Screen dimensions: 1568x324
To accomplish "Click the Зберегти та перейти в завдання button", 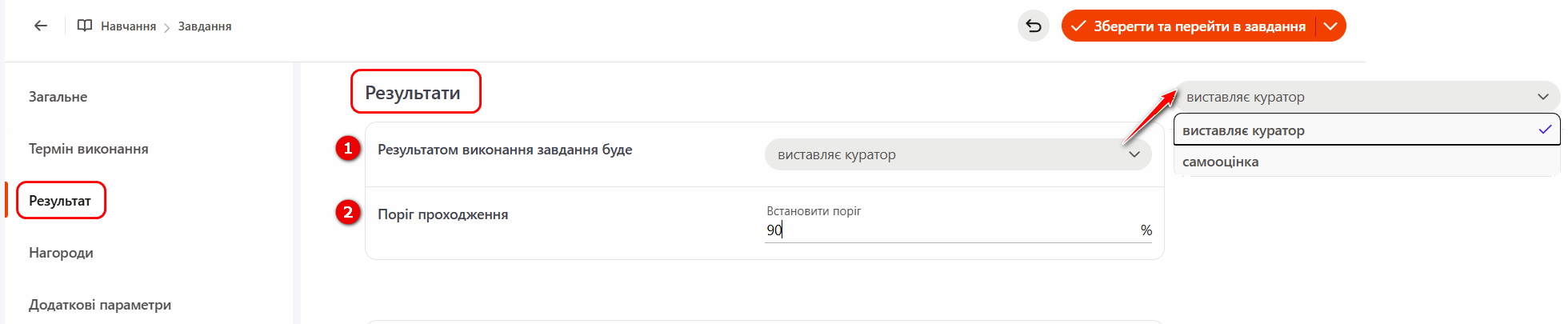I will pos(1198,26).
